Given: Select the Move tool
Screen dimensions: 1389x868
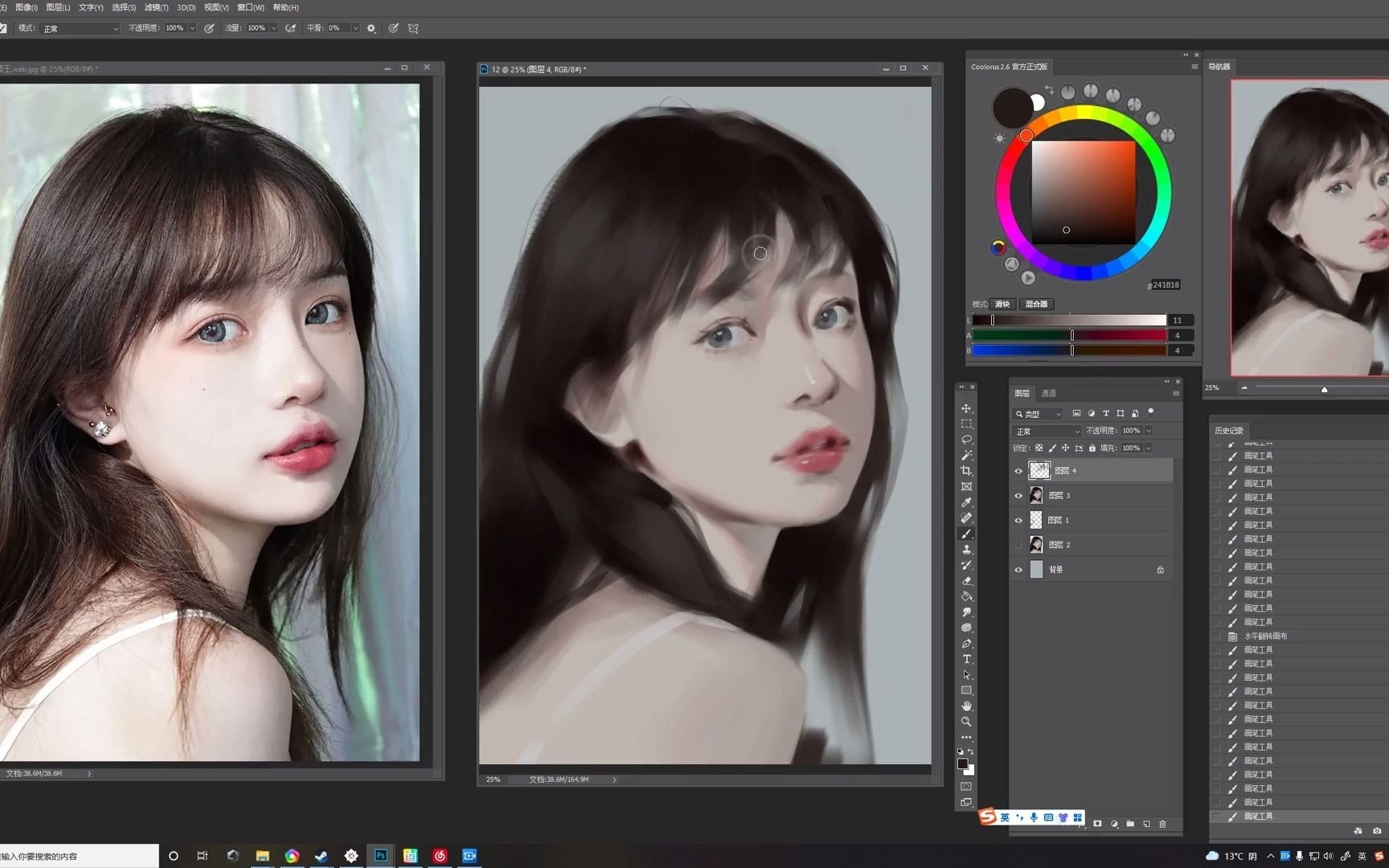Looking at the screenshot, I should tap(966, 408).
